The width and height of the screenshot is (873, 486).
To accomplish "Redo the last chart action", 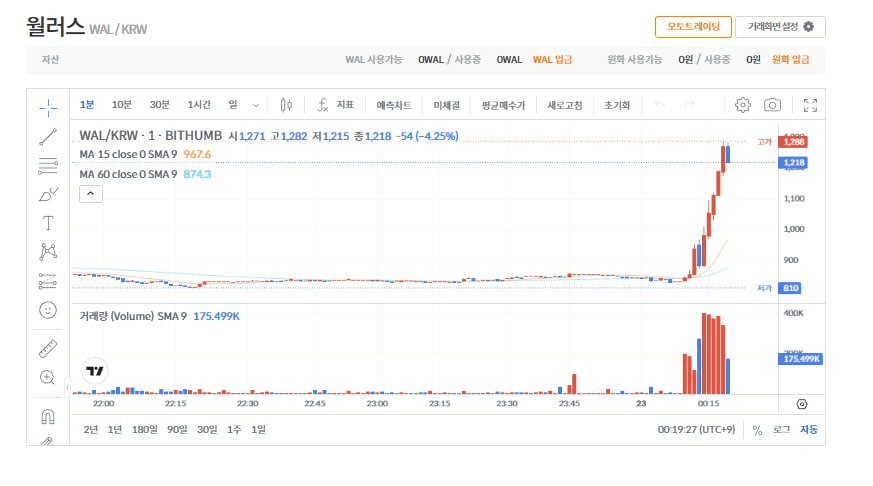I will click(690, 105).
